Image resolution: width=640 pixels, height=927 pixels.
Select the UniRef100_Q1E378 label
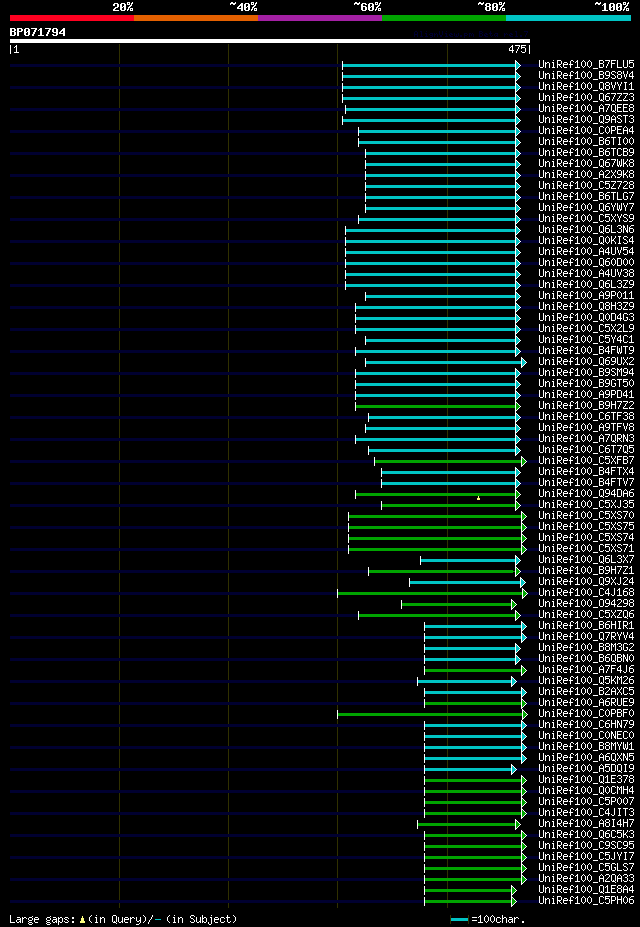[586, 780]
